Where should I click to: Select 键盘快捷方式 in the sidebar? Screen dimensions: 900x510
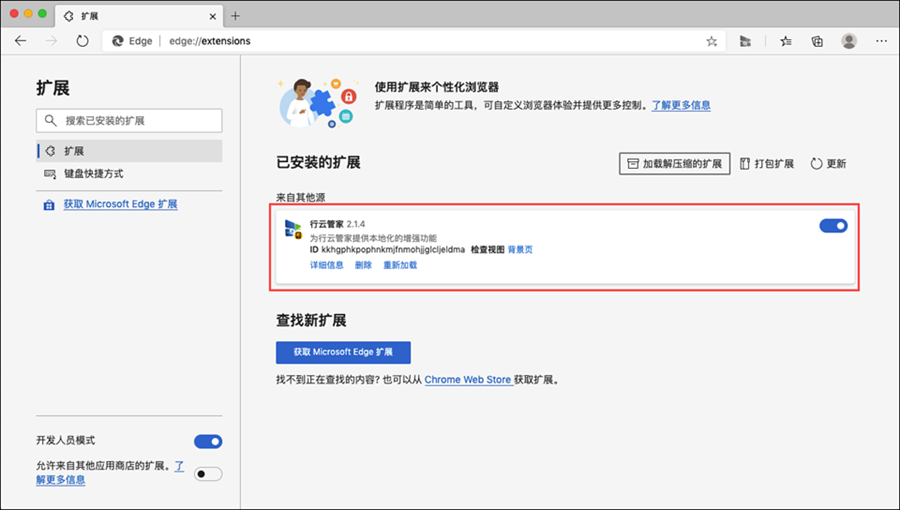93,174
